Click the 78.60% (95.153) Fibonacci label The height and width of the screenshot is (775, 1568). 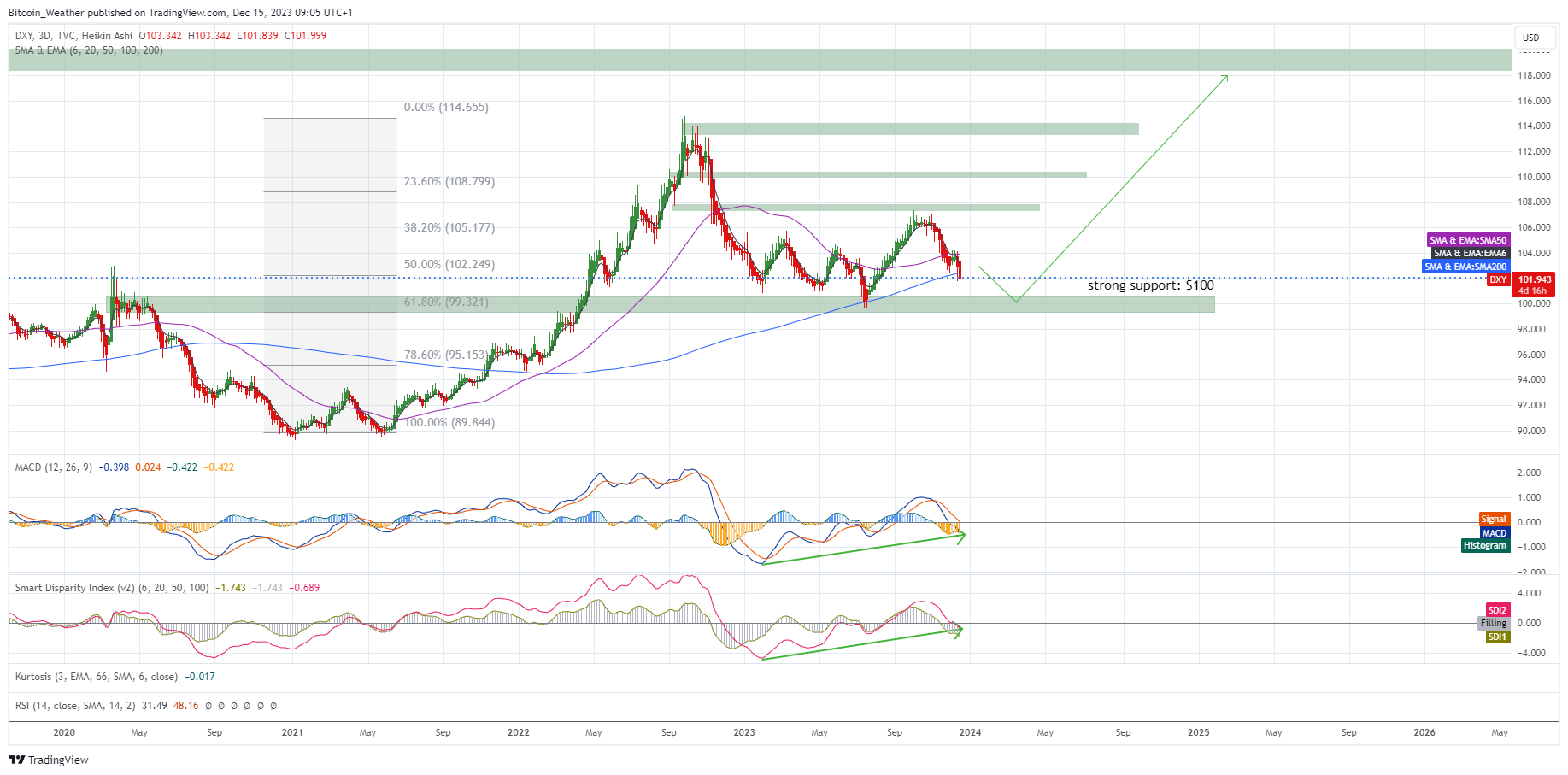click(x=446, y=355)
